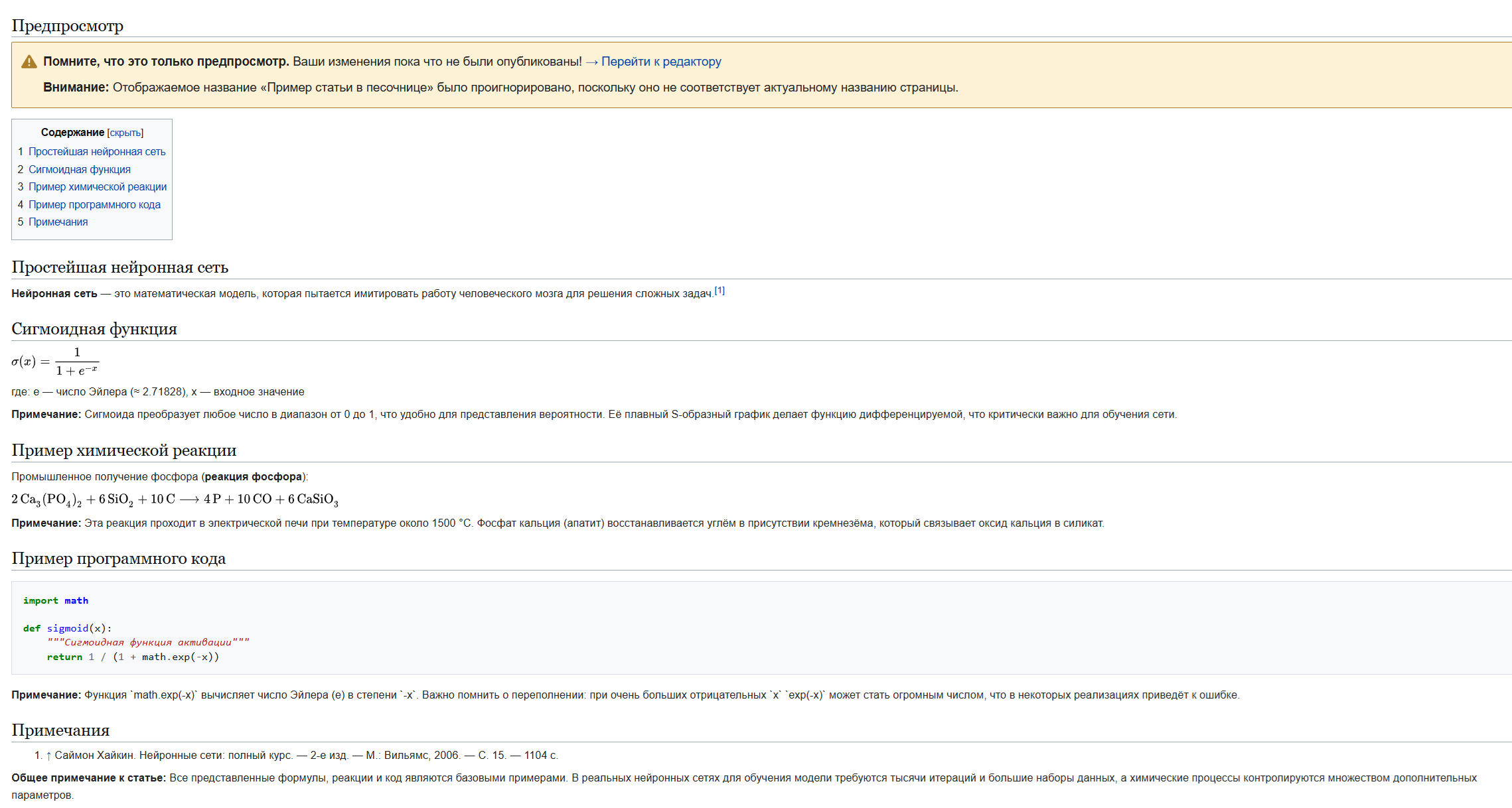Click the 'import math' code line
The image size is (1512, 808).
(56, 600)
